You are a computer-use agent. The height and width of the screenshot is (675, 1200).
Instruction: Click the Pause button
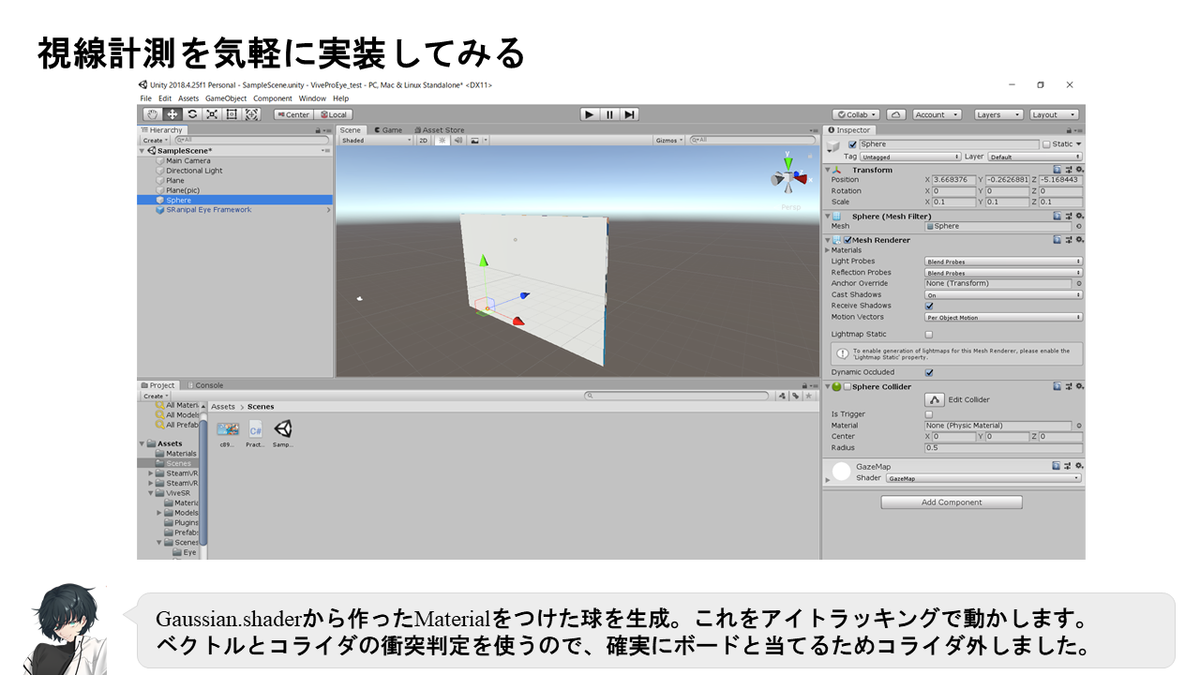point(609,114)
